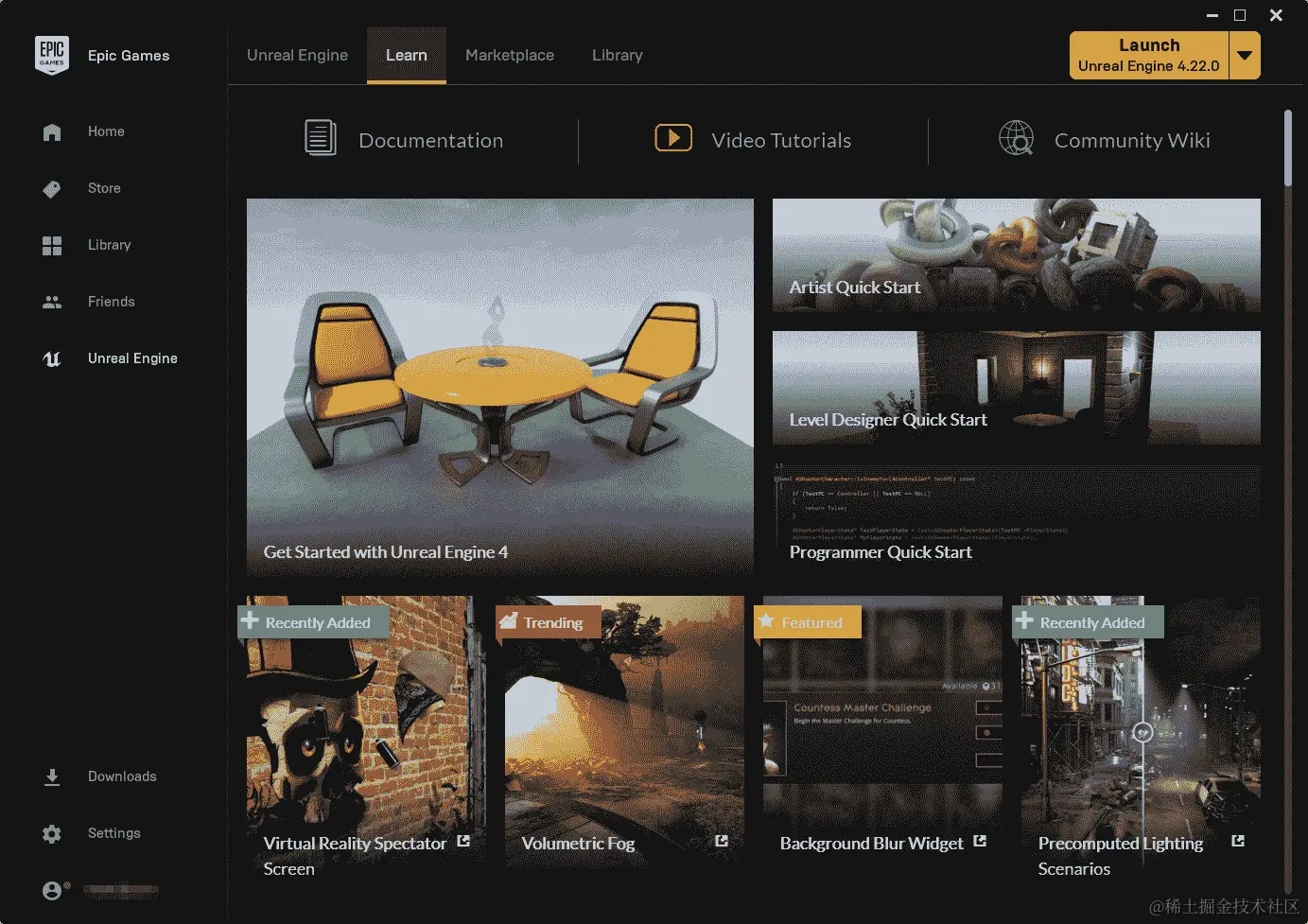Click the Home house icon in sidebar
The width and height of the screenshot is (1308, 924).
[x=52, y=132]
